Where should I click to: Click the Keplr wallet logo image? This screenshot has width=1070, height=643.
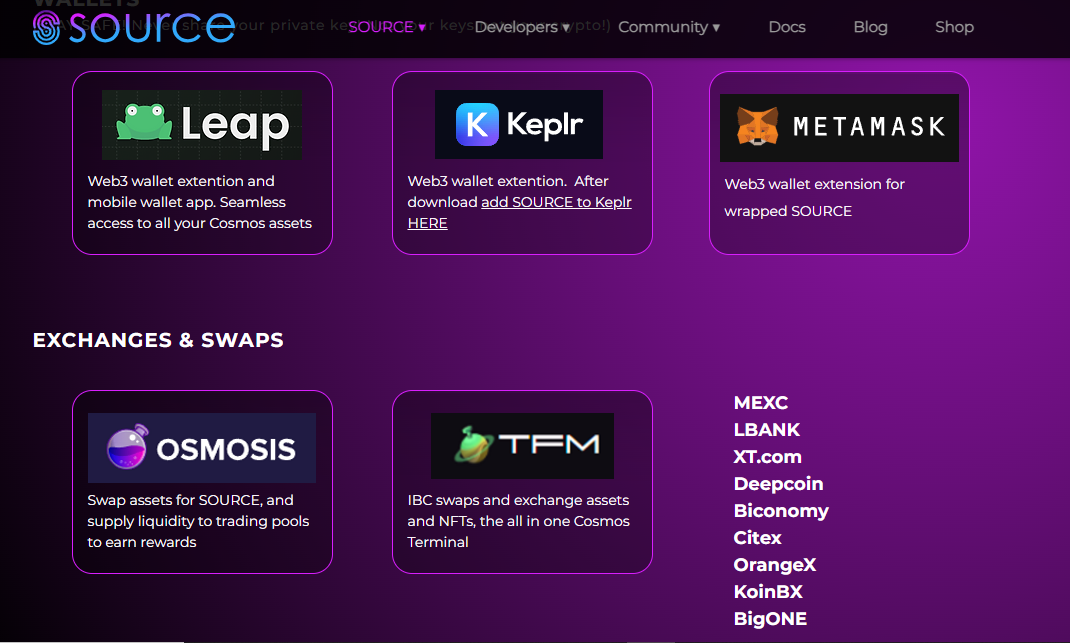pos(519,124)
